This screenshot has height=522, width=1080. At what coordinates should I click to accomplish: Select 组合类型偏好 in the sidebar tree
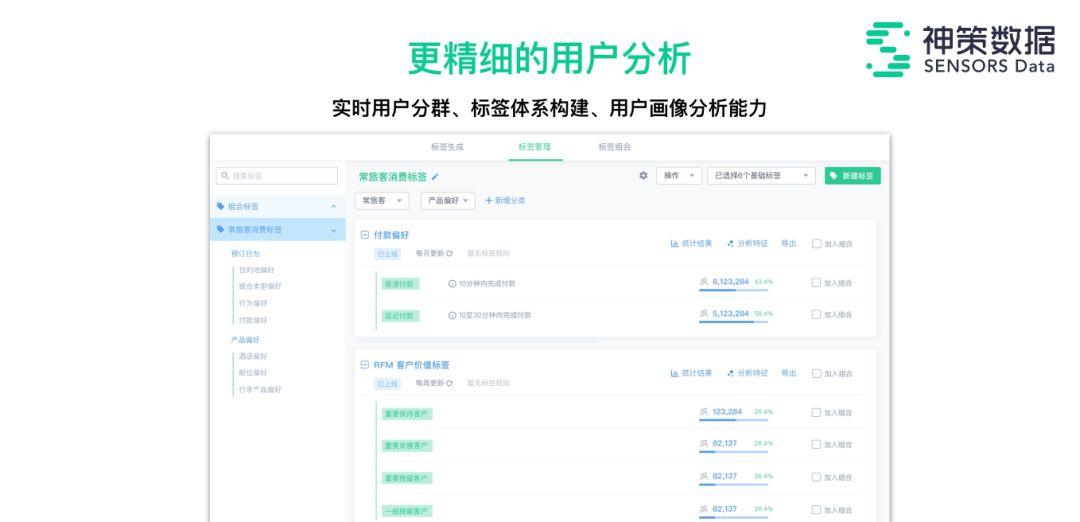[260, 286]
